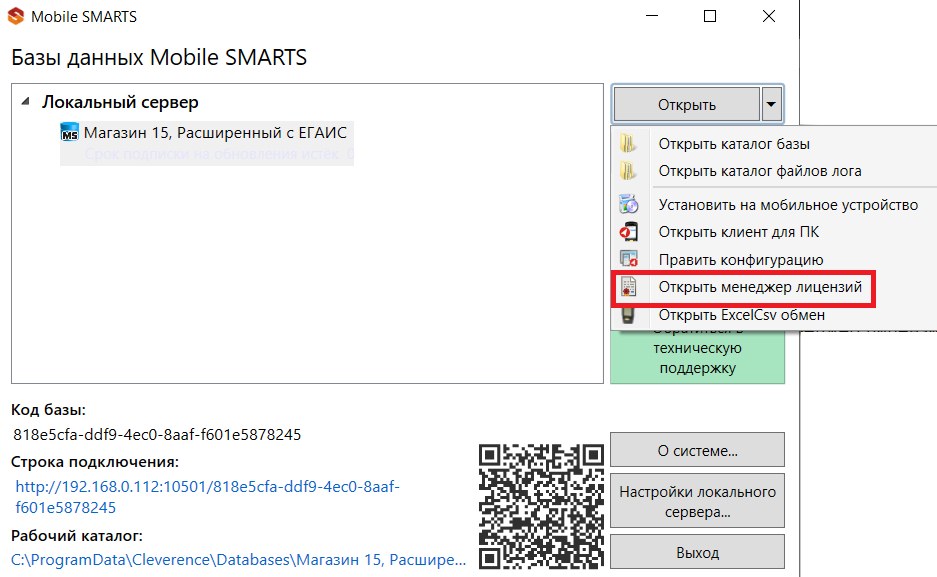Click the Mobile SMARTS logo in title bar

[x=16, y=16]
